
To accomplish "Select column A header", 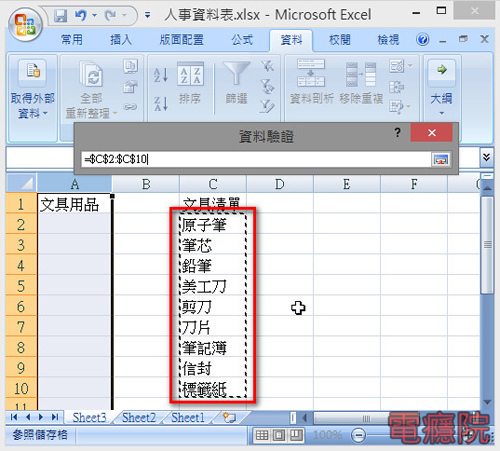I will 75,184.
